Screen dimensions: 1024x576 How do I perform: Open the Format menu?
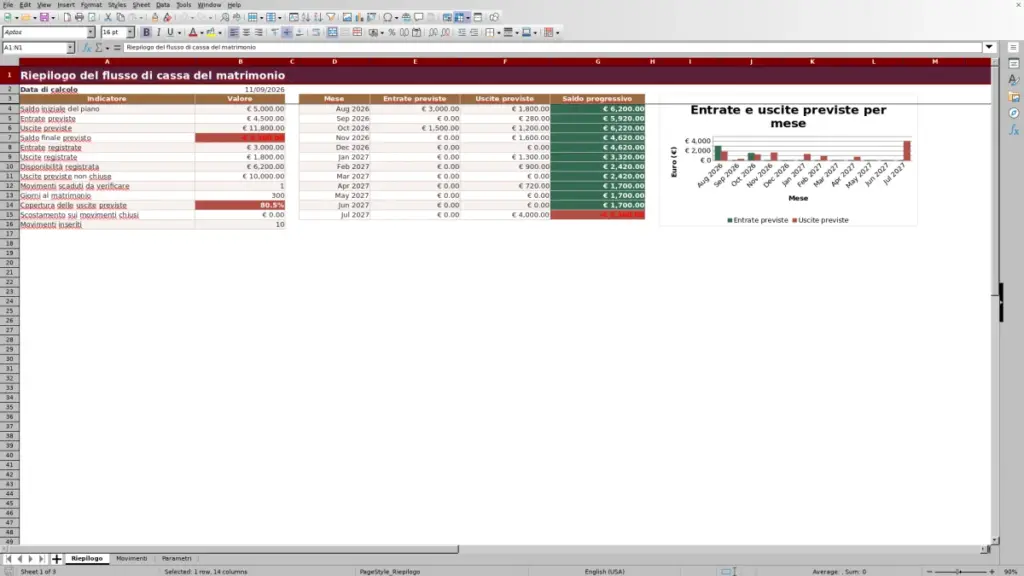pyautogui.click(x=91, y=5)
